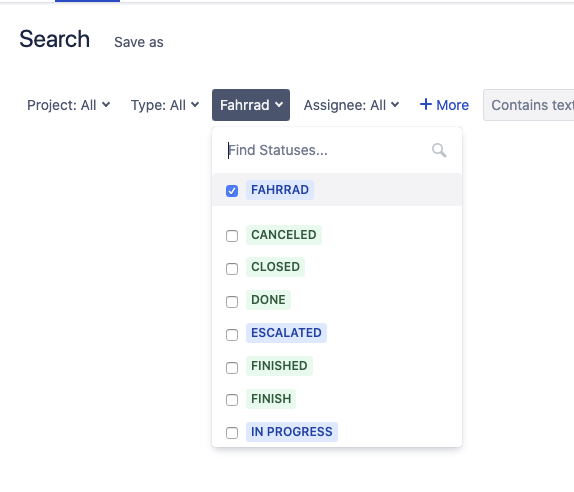Tick the CLOSED status checkbox
This screenshot has width=574, height=492.
[232, 269]
